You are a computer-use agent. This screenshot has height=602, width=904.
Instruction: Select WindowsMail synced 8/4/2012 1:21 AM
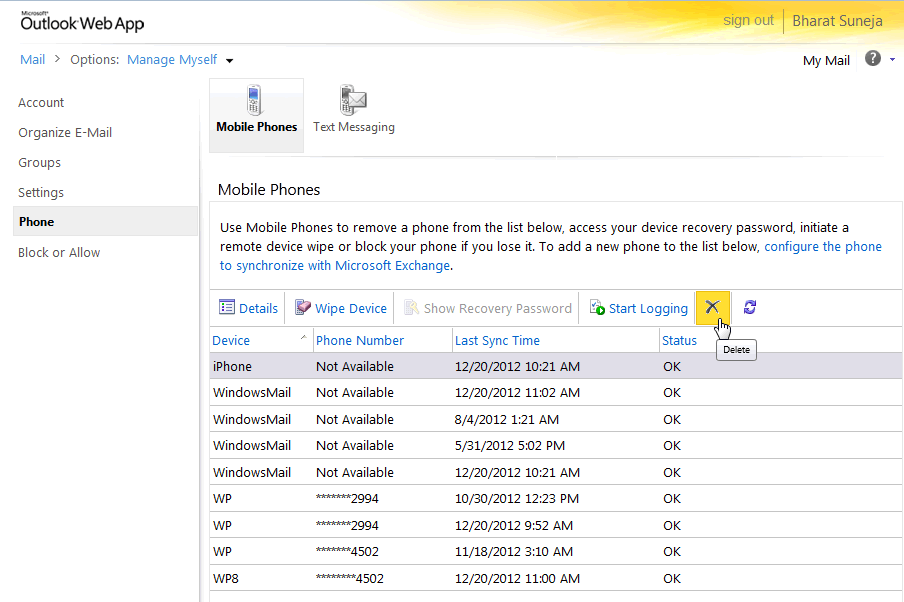pos(556,419)
